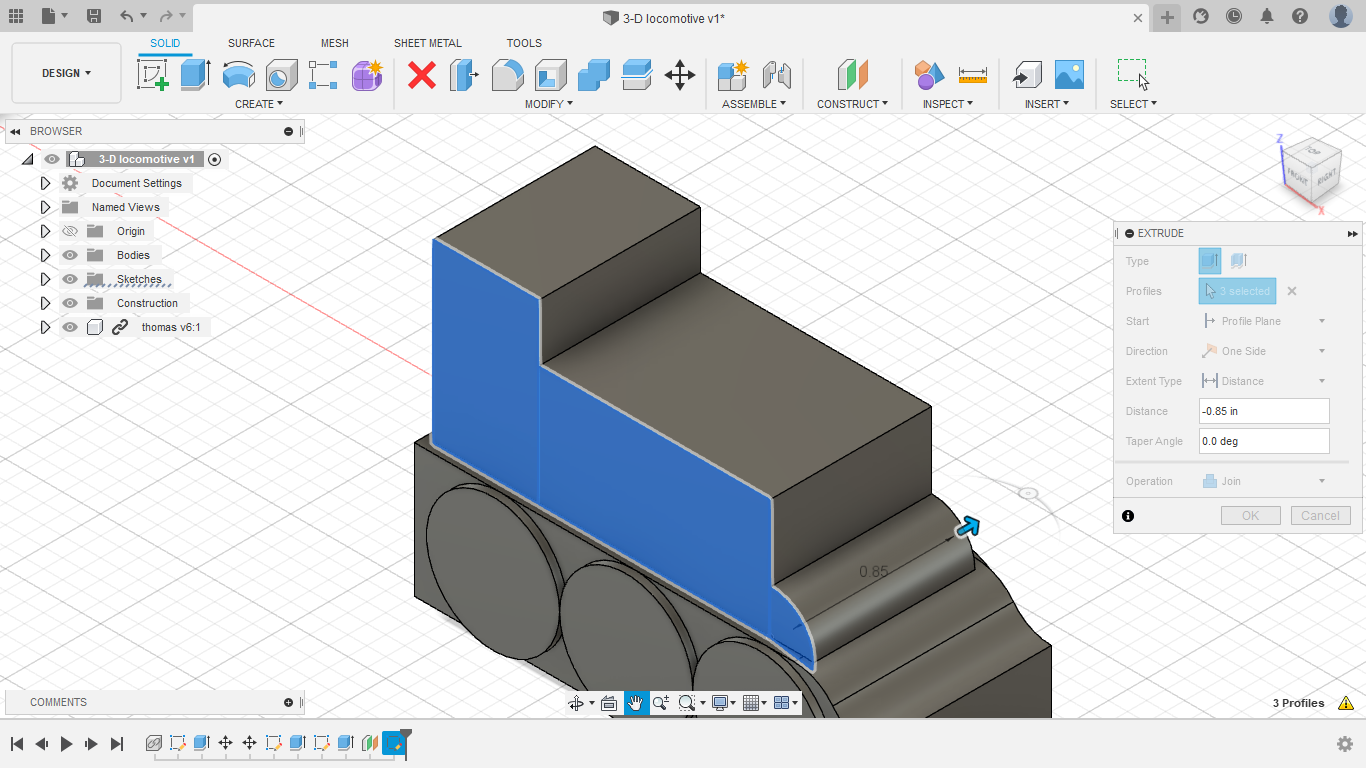
Task: Choose the Thin Extrude type option
Action: pyautogui.click(x=1238, y=261)
